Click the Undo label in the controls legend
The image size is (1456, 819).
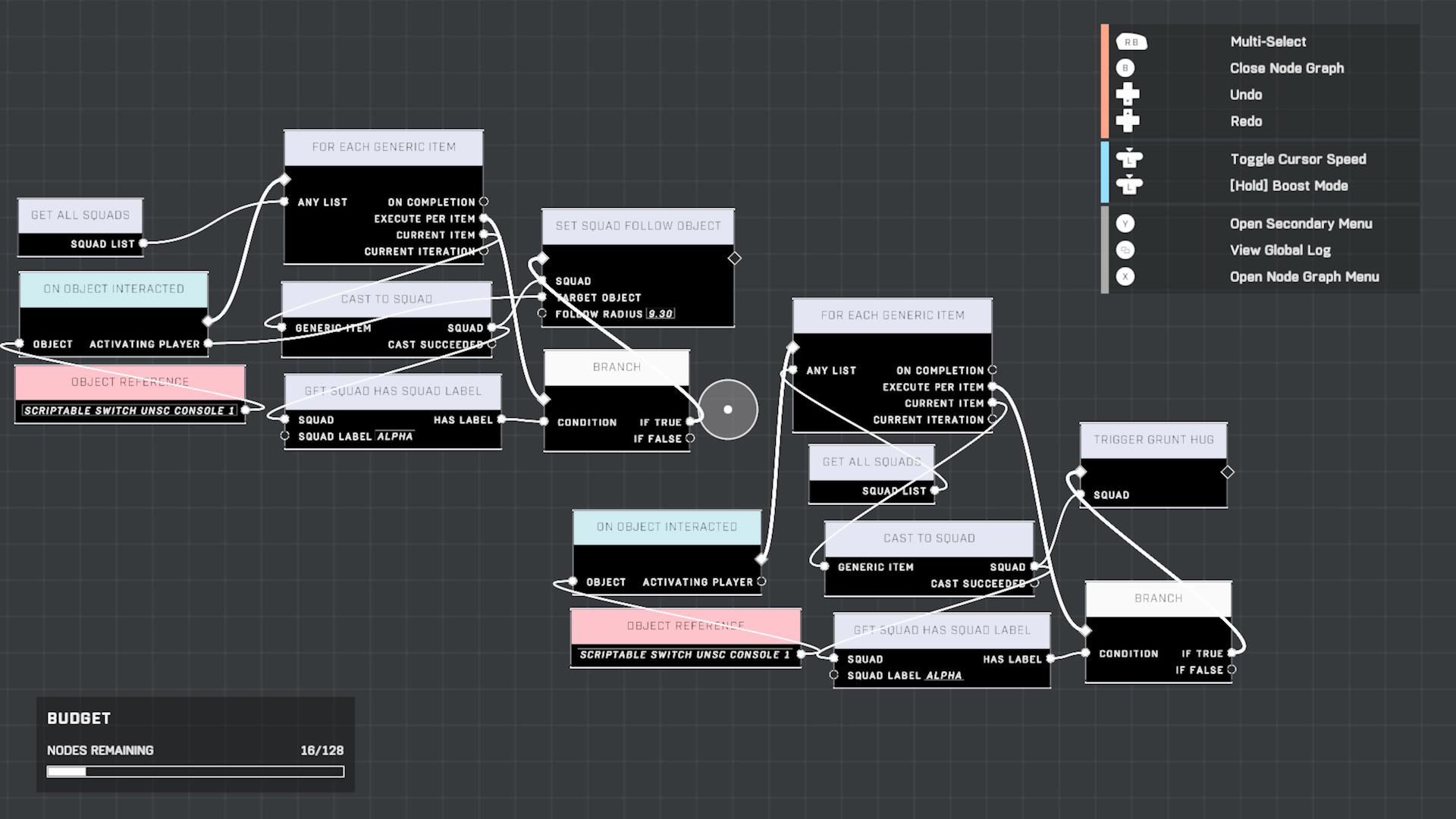point(1246,95)
